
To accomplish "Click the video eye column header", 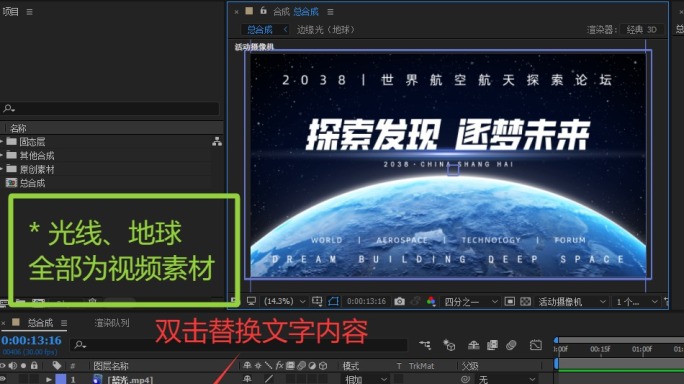I will [x=3, y=365].
